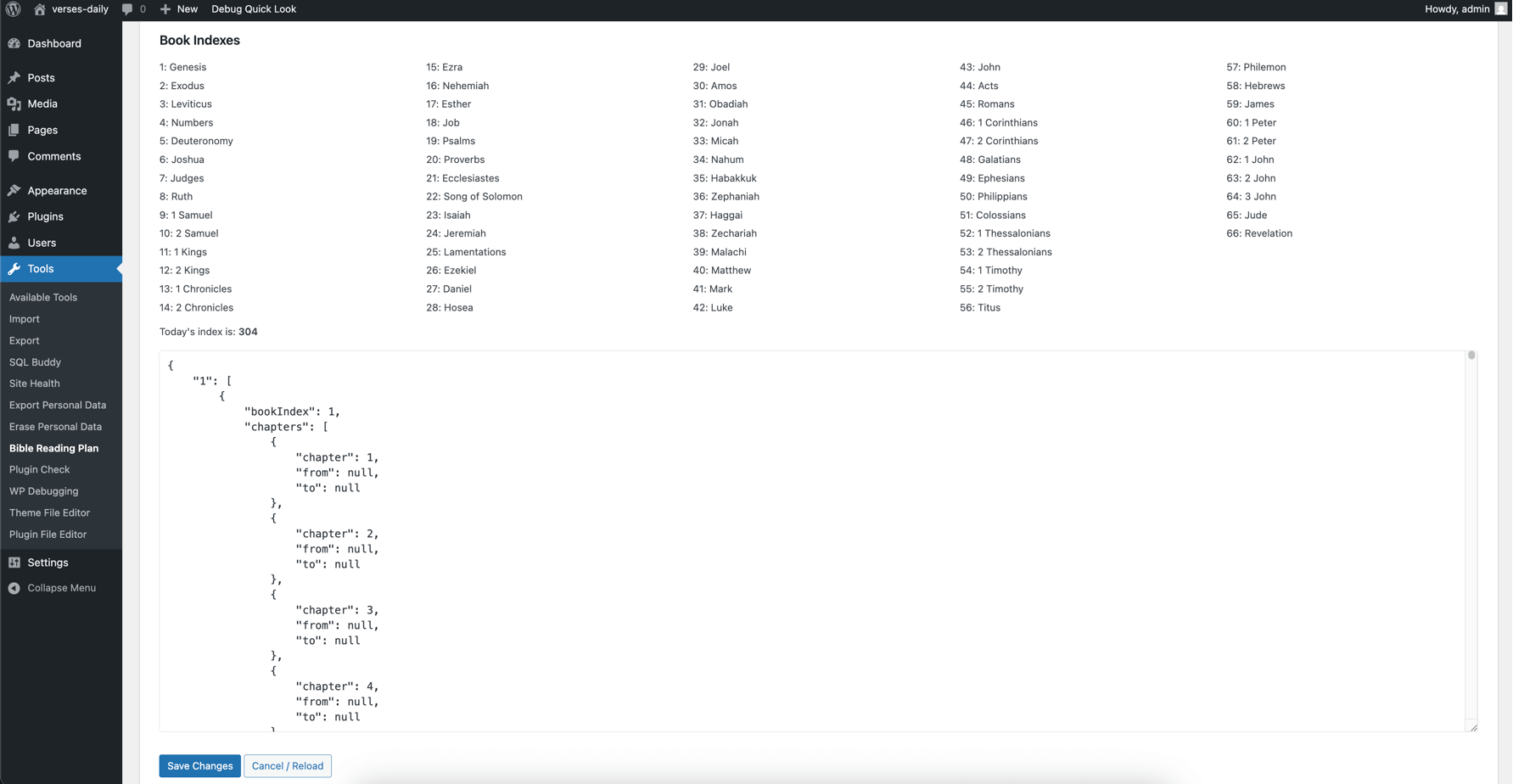The height and width of the screenshot is (784, 1513).
Task: Open Site Health page
Action: (35, 384)
